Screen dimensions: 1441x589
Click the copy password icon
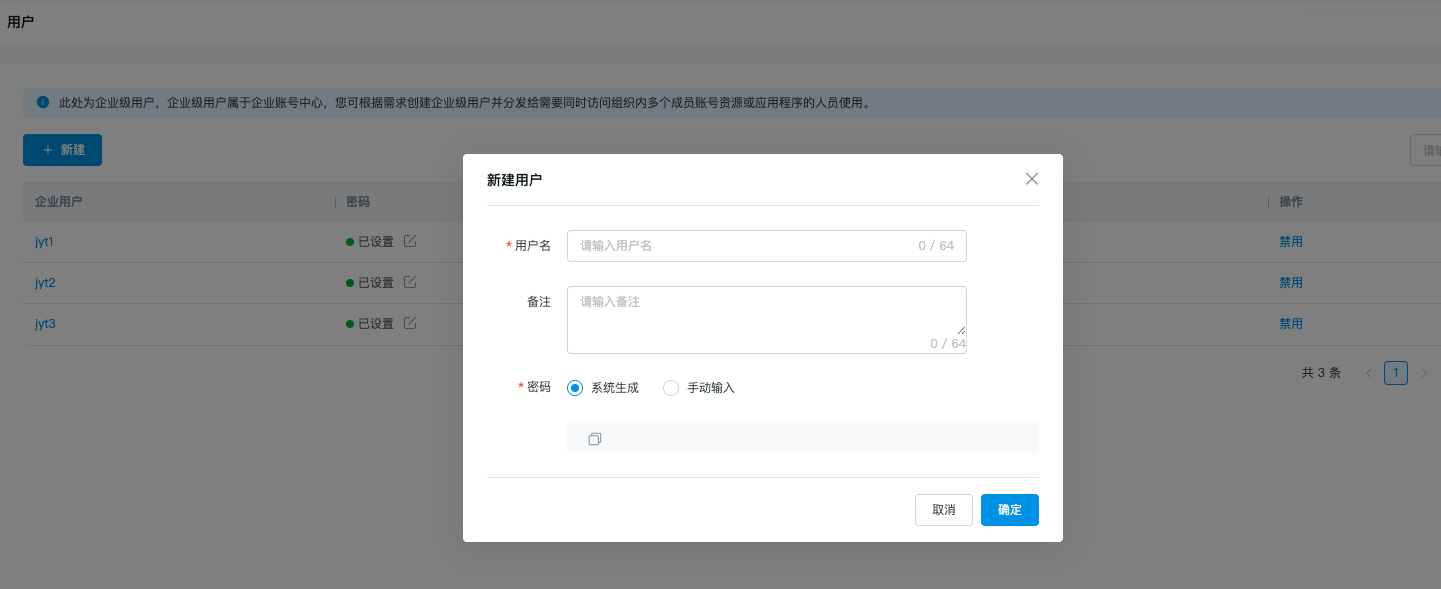[x=595, y=439]
